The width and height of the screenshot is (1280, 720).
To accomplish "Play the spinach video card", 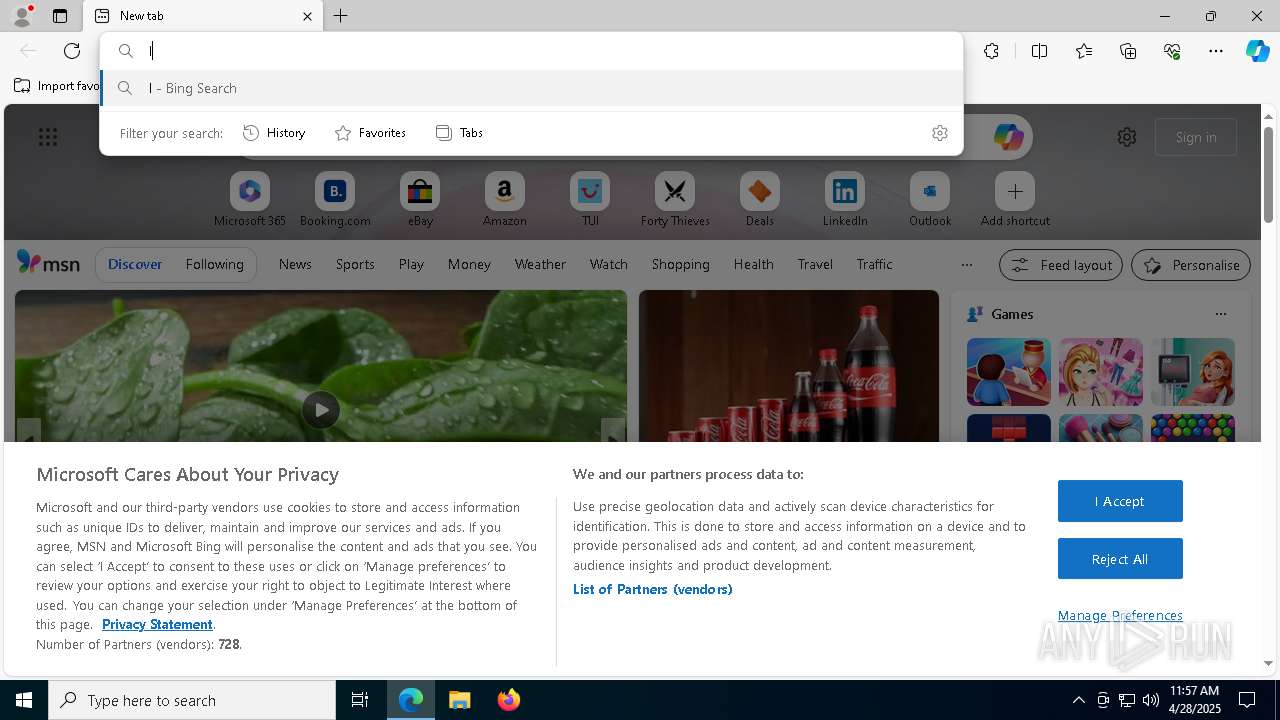I will point(321,409).
